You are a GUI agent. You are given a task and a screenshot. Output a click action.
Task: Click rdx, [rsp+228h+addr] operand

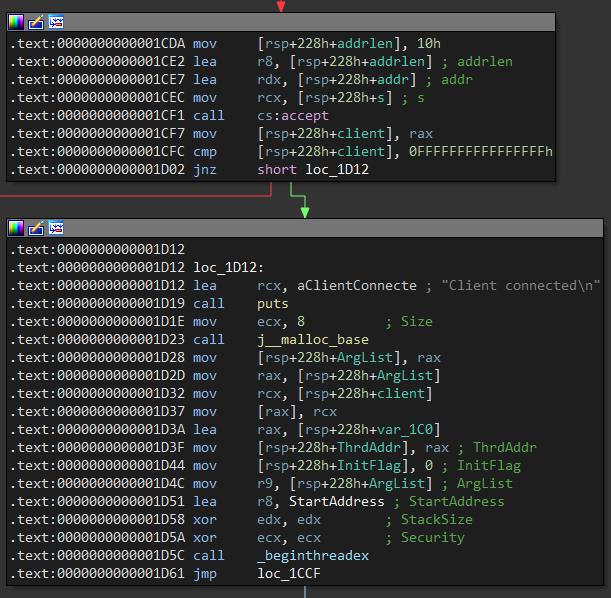click(x=337, y=79)
